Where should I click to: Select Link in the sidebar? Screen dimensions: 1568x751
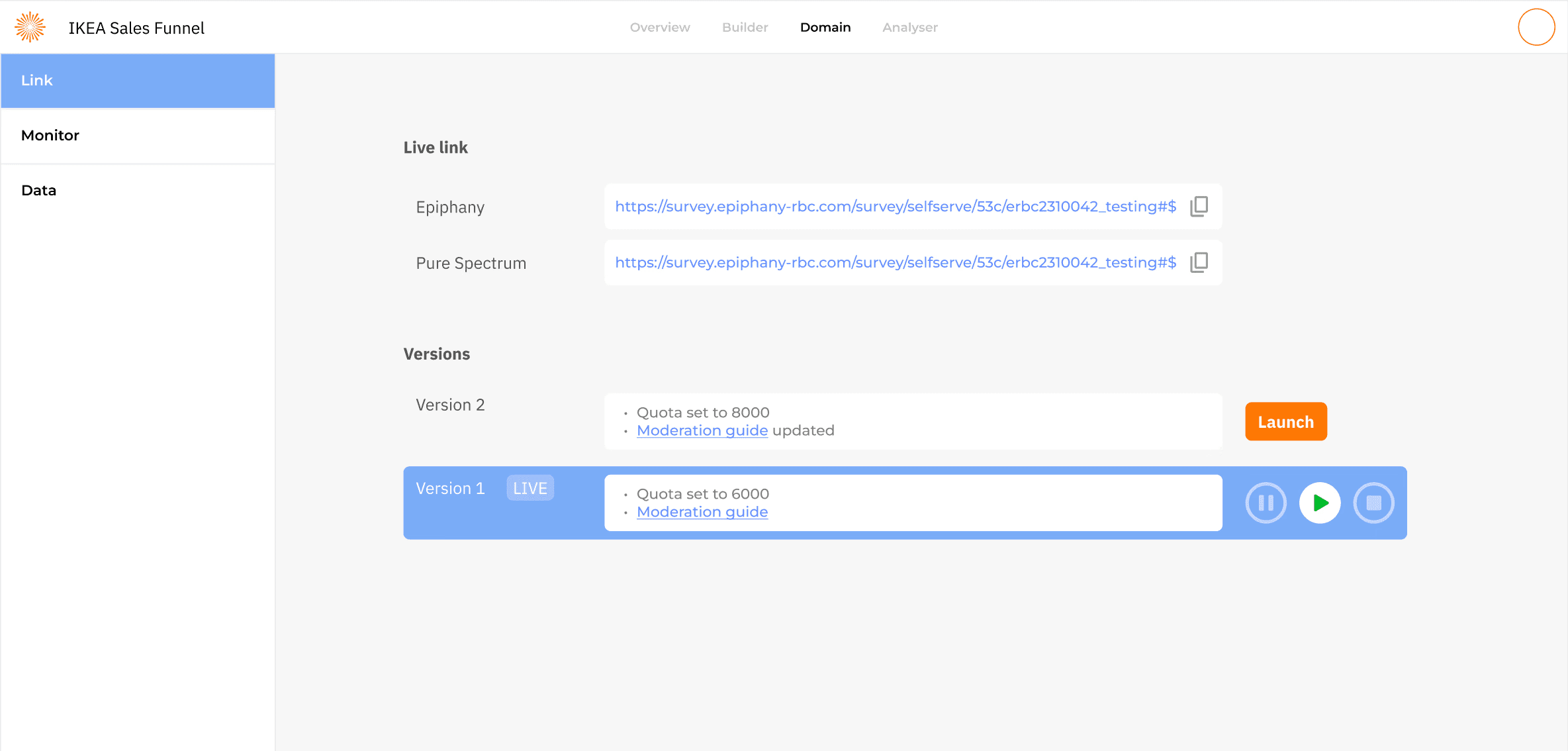click(138, 81)
